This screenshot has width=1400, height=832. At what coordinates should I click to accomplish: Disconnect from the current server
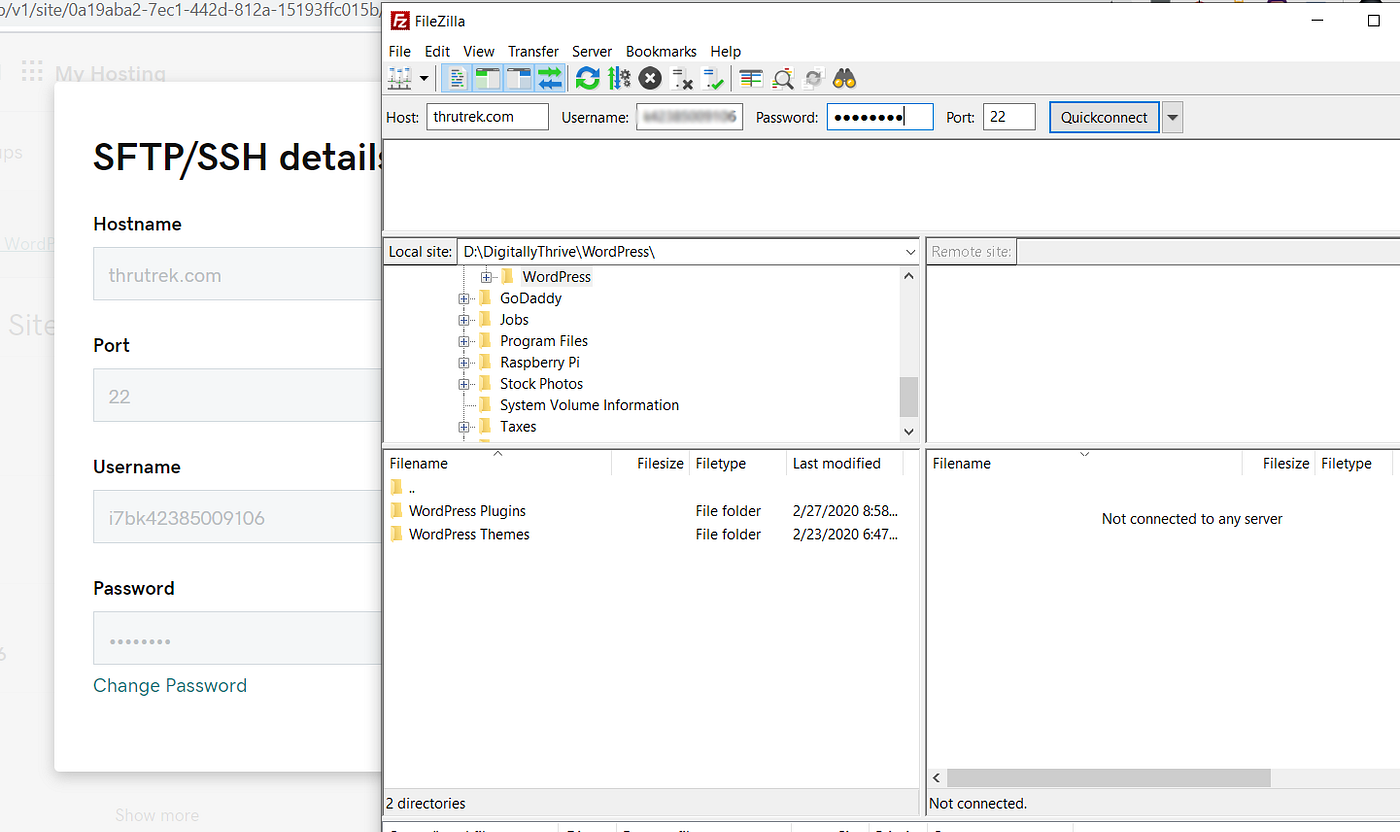(682, 78)
